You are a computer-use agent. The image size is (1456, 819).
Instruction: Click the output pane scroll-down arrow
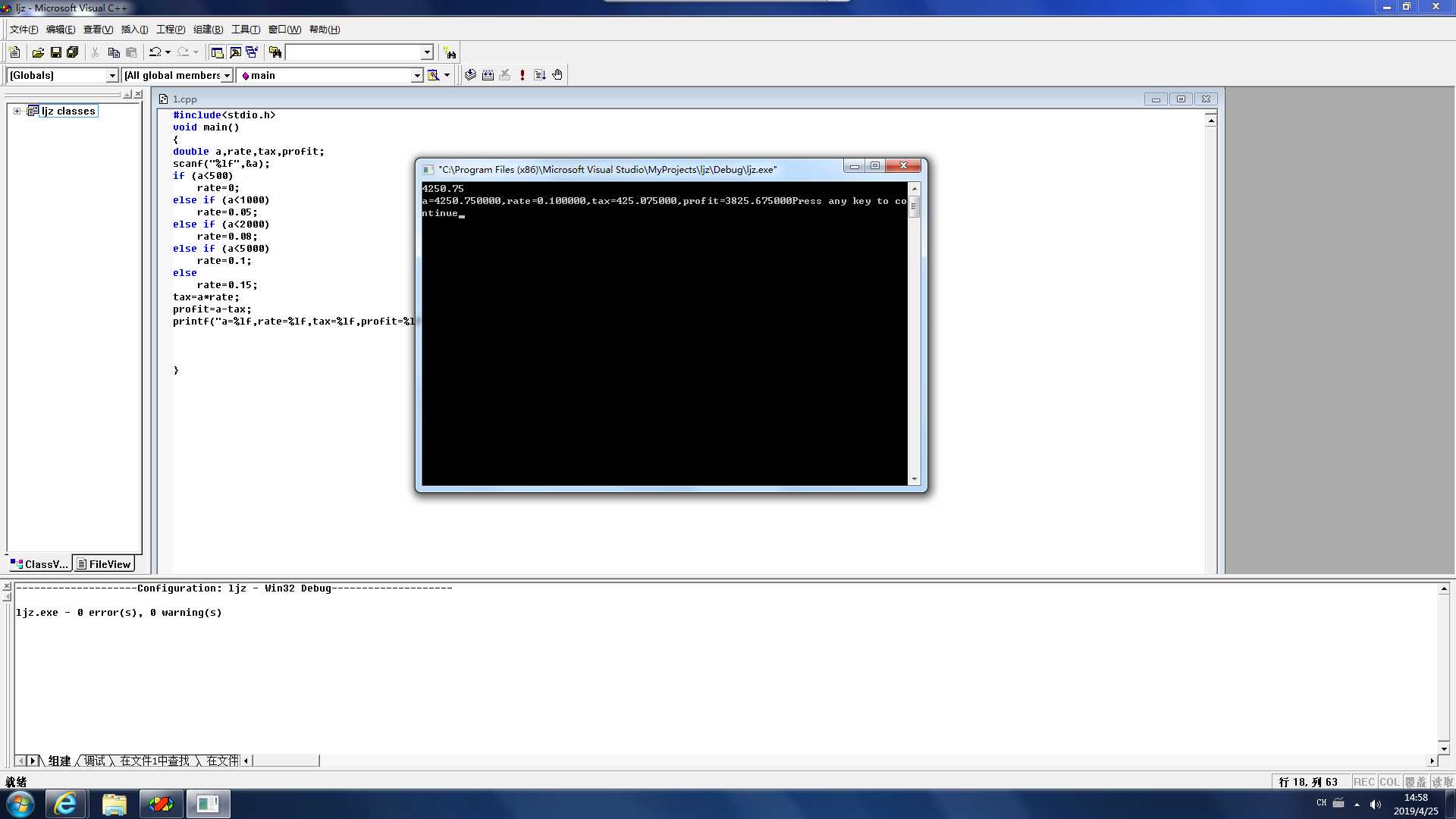(1444, 748)
